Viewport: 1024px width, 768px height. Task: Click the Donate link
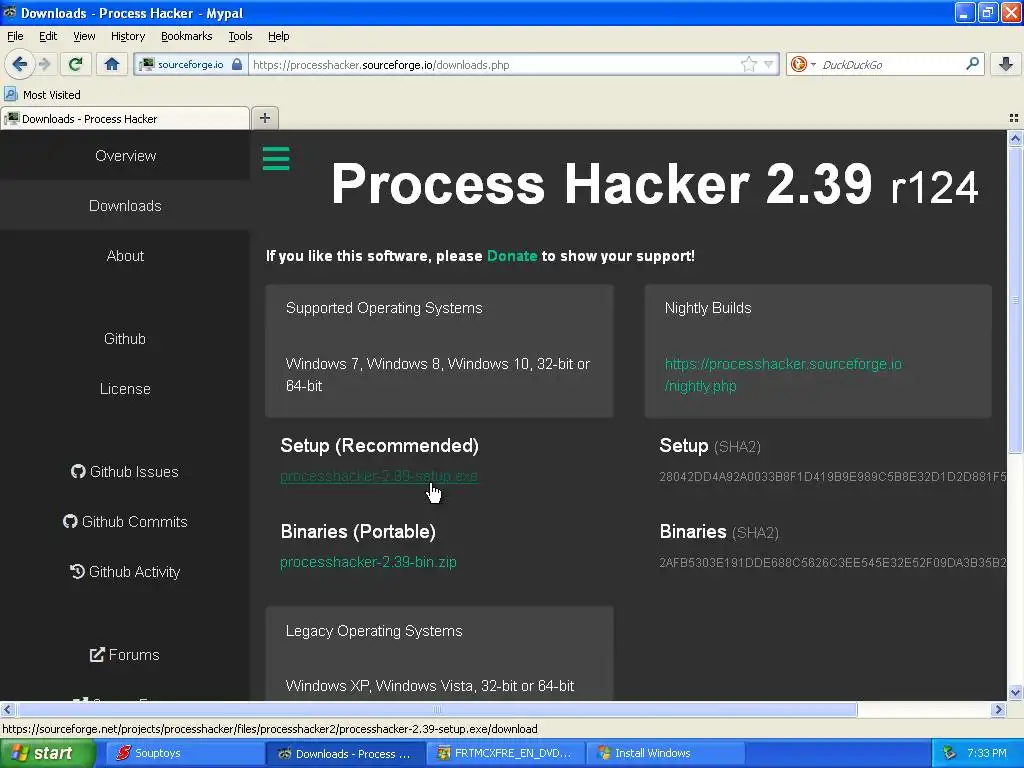pyautogui.click(x=512, y=256)
